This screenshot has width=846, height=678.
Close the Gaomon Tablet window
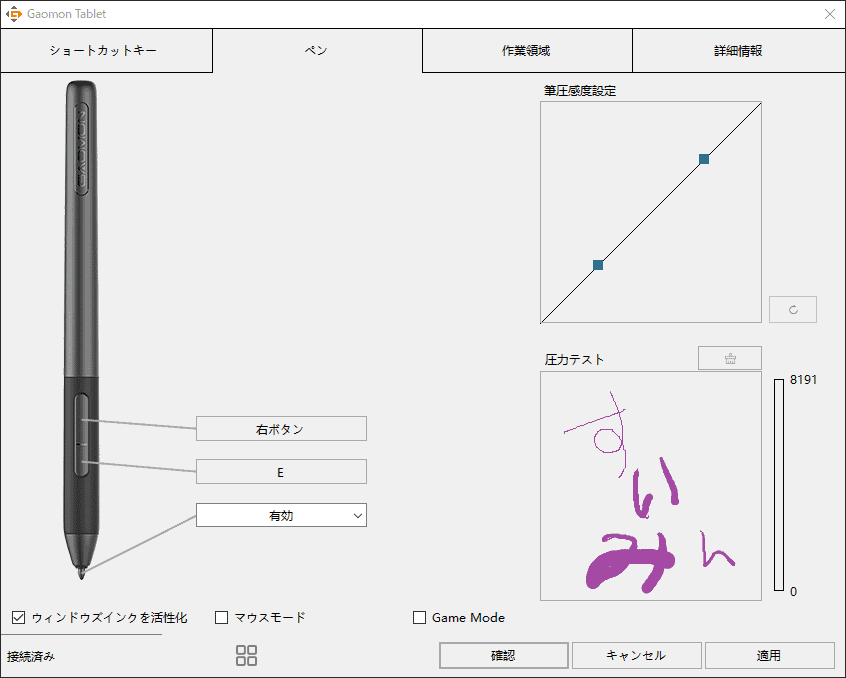click(x=830, y=14)
